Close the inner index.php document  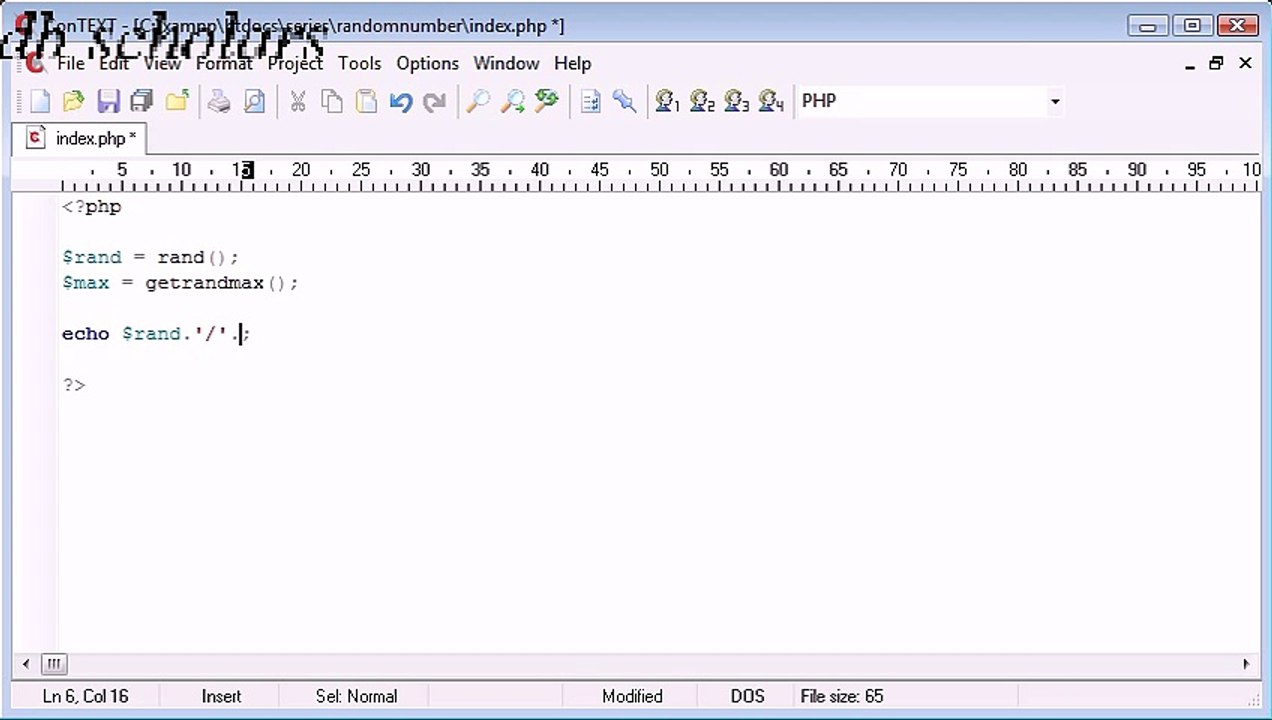pyautogui.click(x=1245, y=63)
